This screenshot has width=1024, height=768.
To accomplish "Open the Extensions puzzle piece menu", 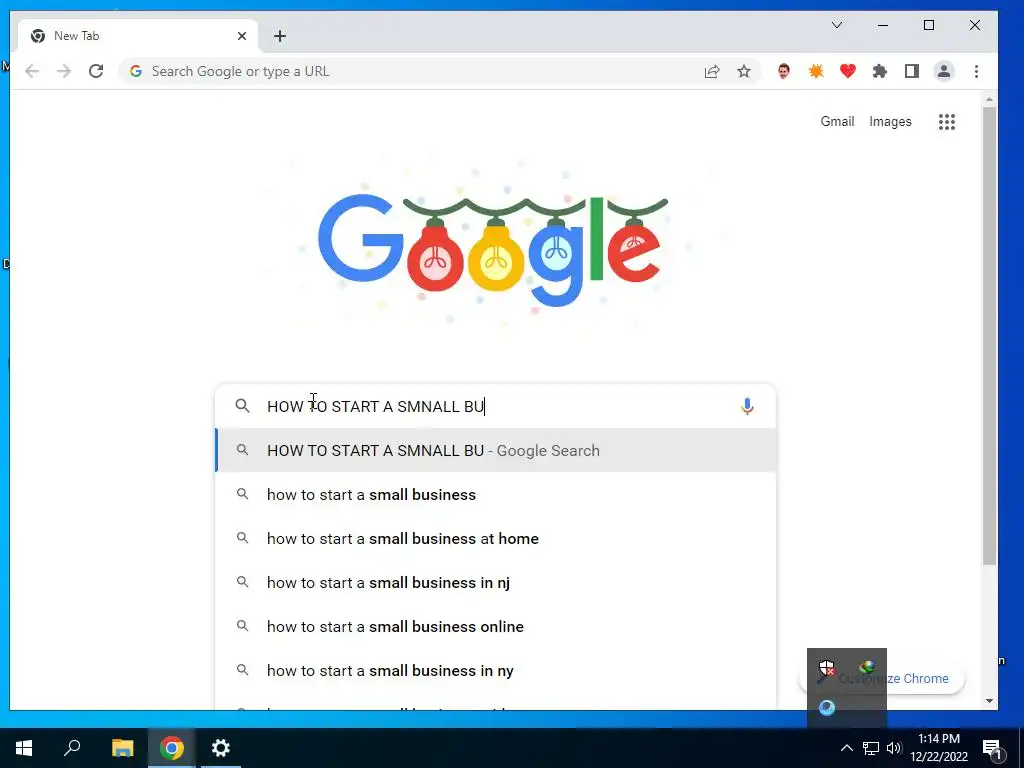I will (880, 71).
